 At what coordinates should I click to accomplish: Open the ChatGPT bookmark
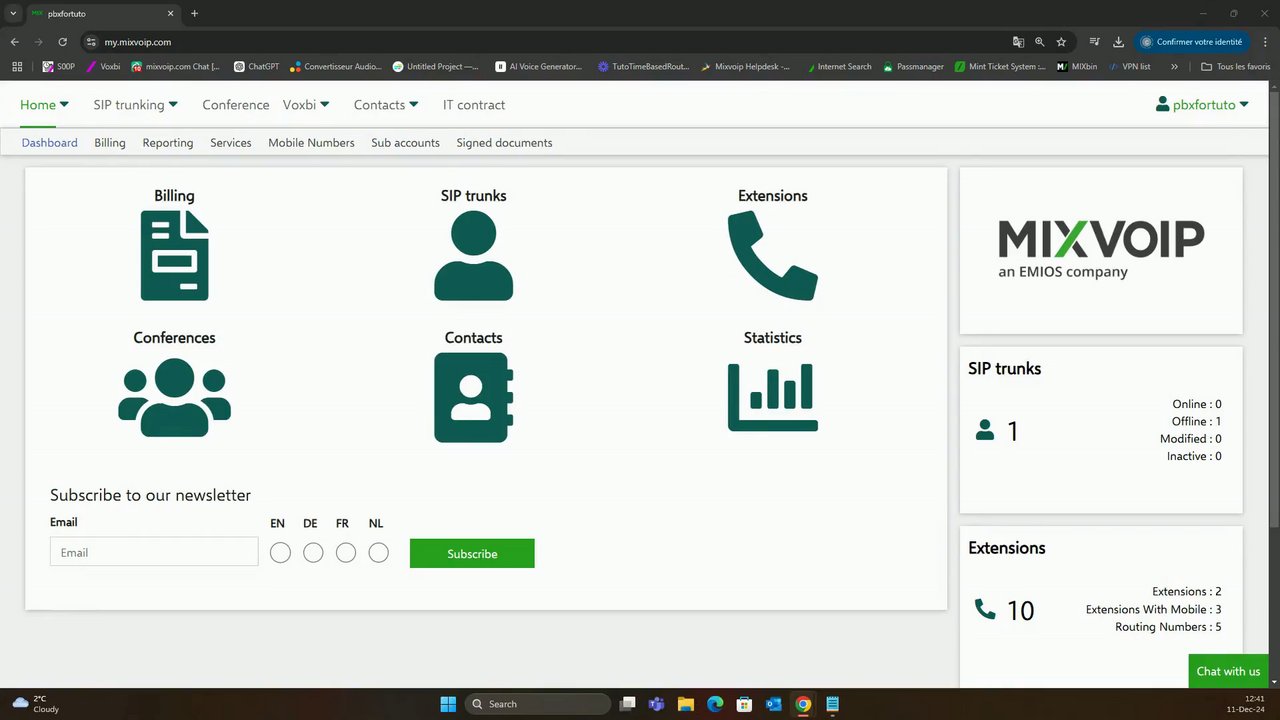click(257, 66)
